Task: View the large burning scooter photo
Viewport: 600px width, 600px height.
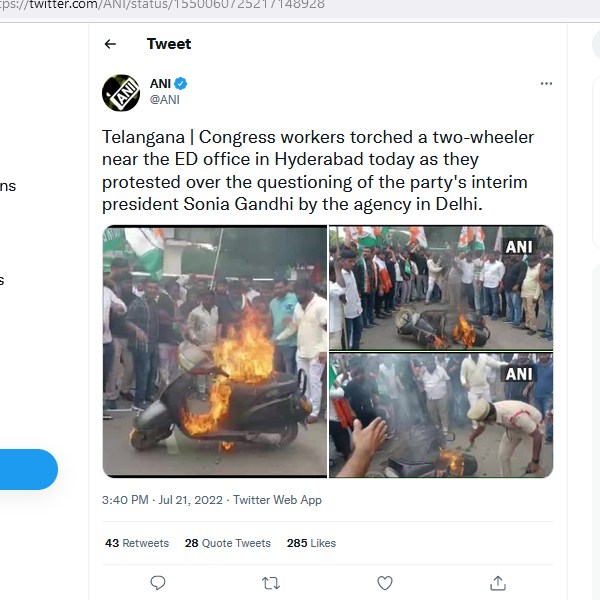Action: click(x=215, y=351)
